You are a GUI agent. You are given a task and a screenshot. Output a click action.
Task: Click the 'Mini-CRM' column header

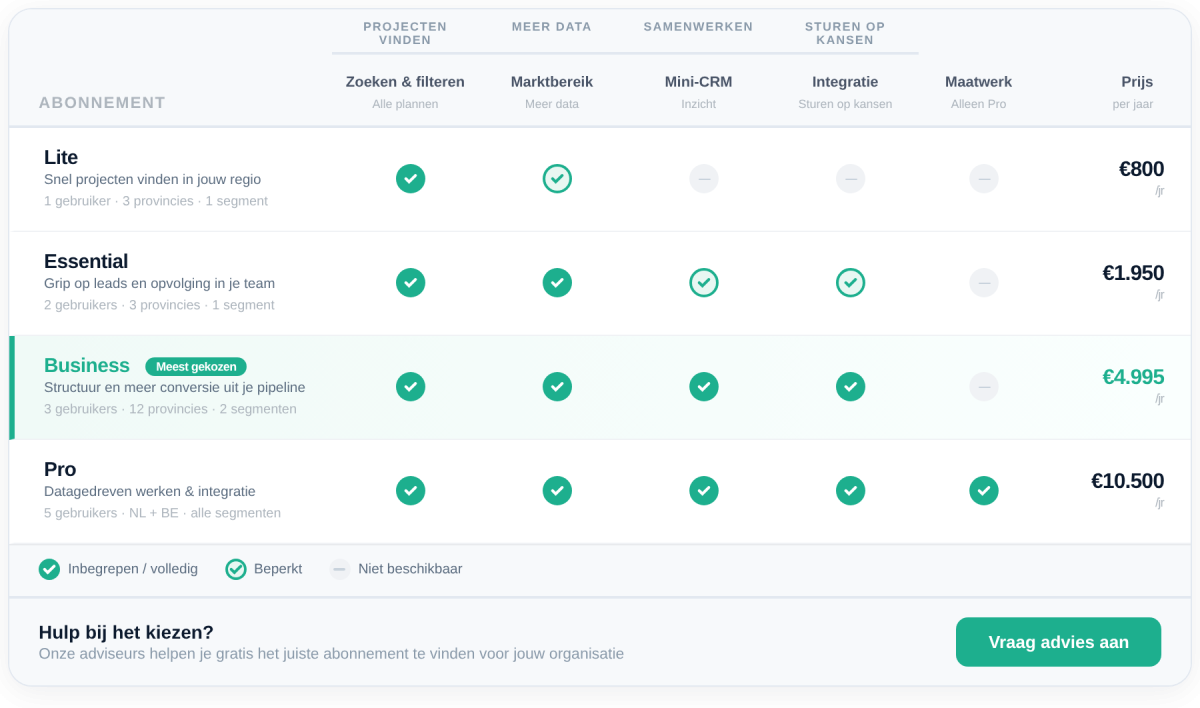pos(699,82)
